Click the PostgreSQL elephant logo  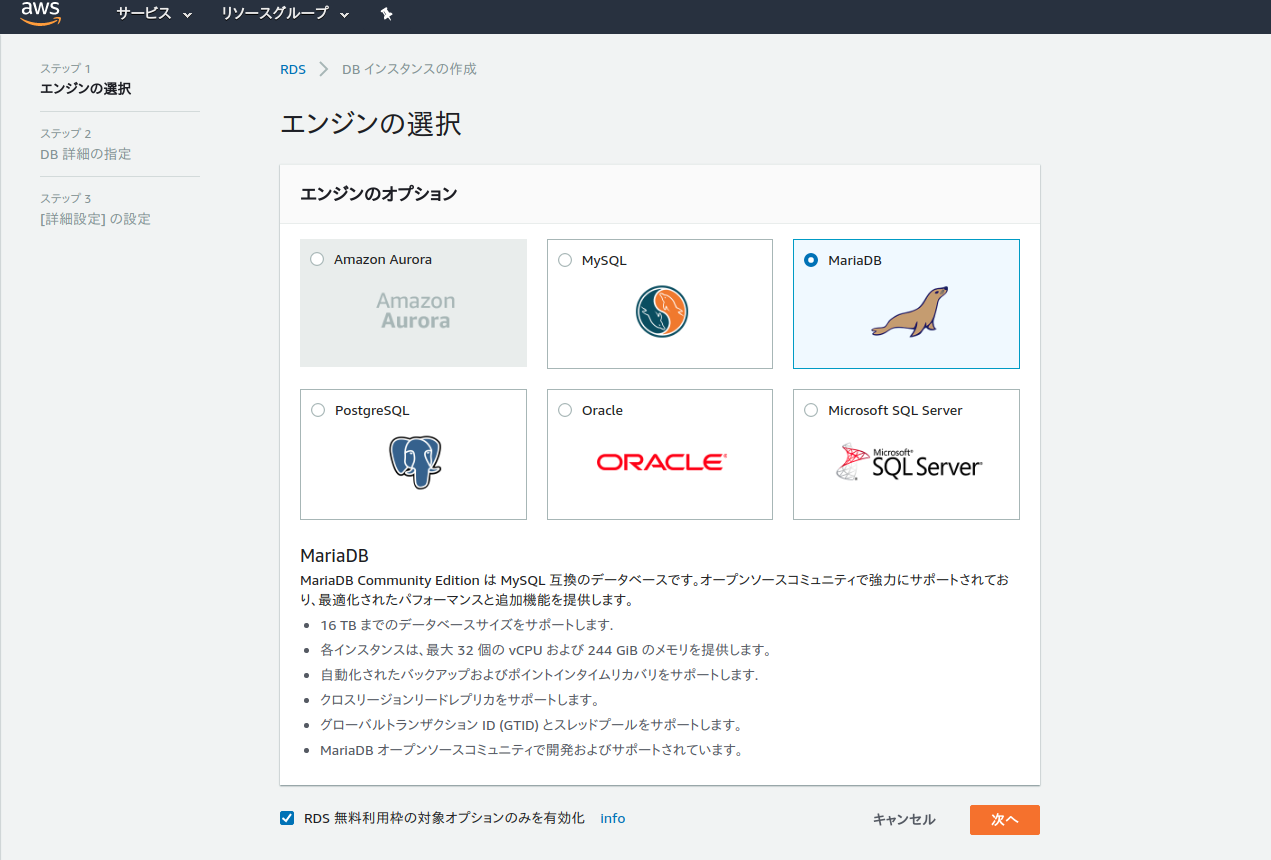(413, 461)
